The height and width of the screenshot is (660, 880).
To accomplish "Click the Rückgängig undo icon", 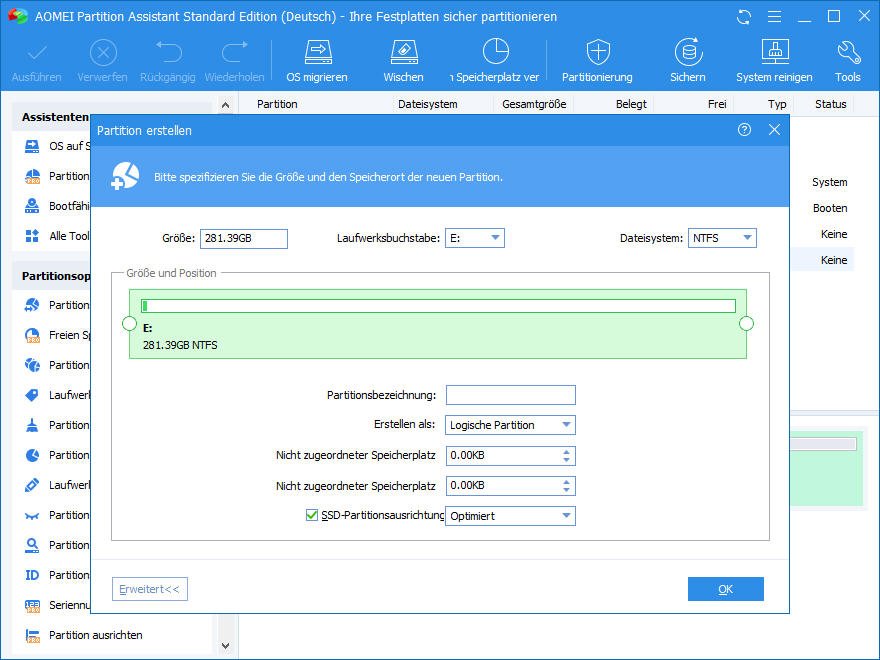I will 168,52.
